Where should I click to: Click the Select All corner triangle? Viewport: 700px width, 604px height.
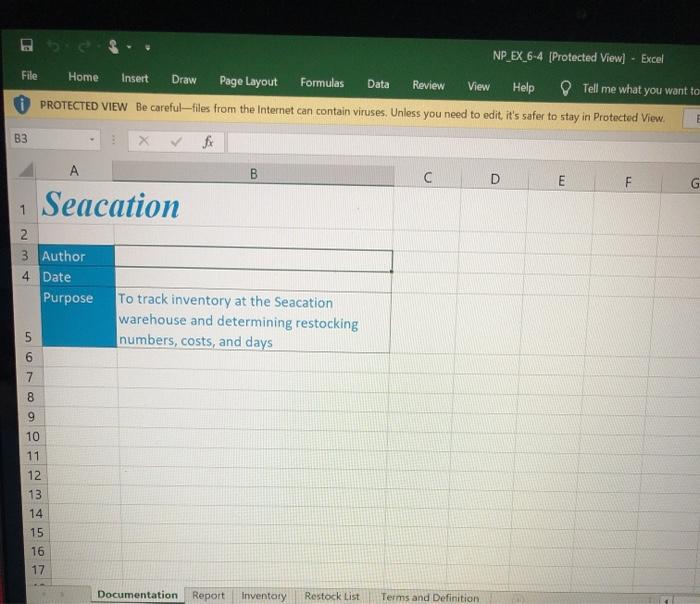[26, 170]
